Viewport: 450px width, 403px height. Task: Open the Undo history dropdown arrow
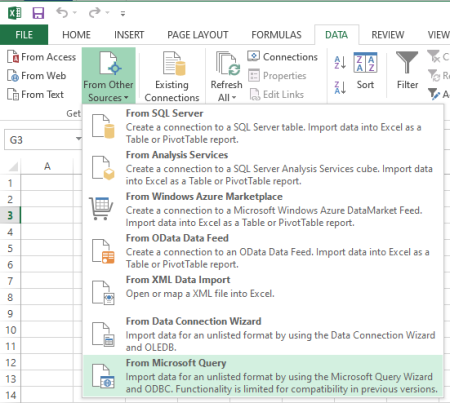[x=75, y=13]
